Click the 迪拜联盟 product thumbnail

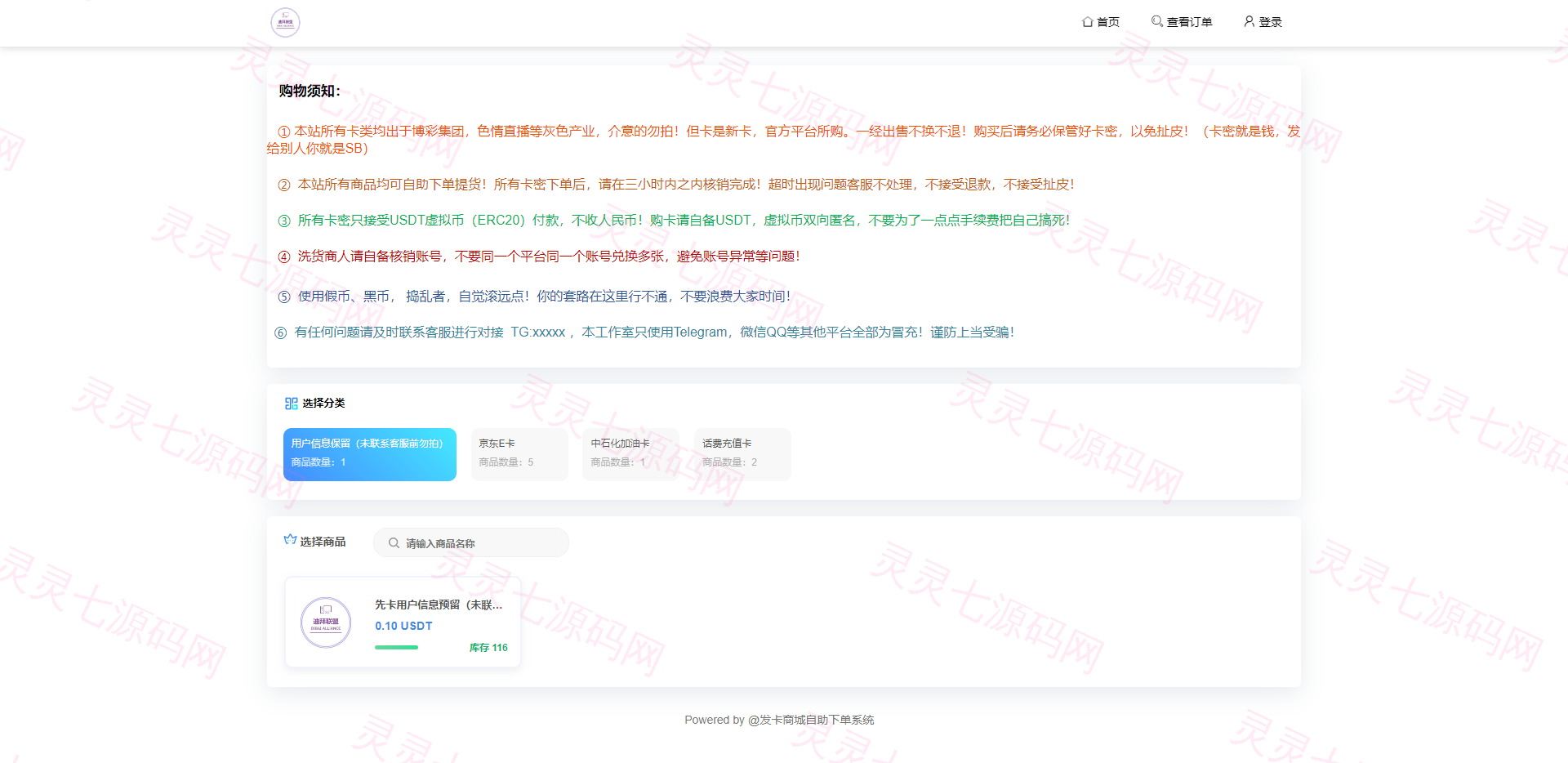[x=326, y=622]
